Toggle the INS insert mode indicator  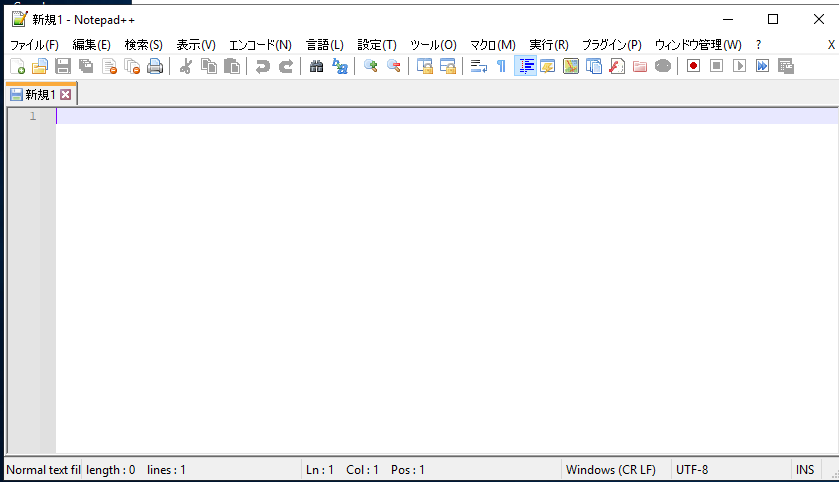805,470
